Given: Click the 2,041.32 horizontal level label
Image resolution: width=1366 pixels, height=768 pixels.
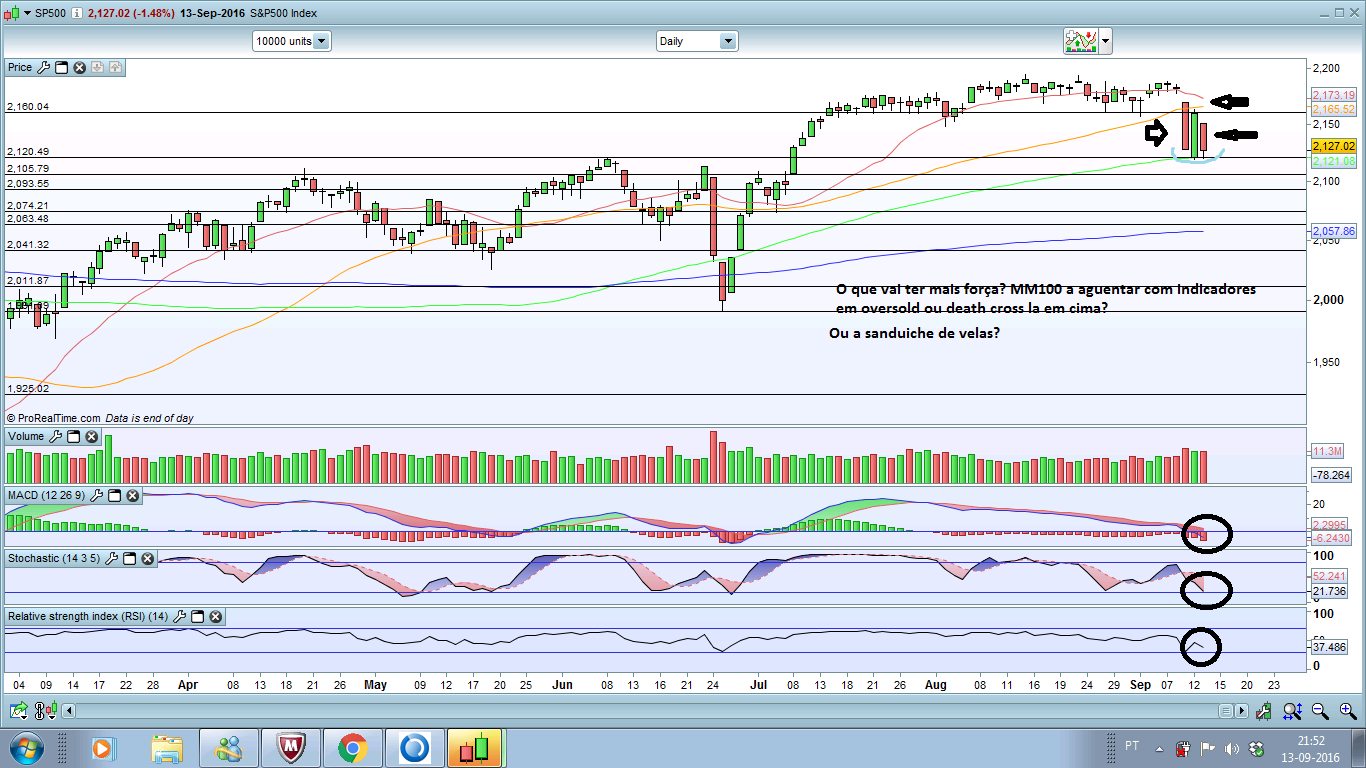Looking at the screenshot, I should (x=28, y=245).
